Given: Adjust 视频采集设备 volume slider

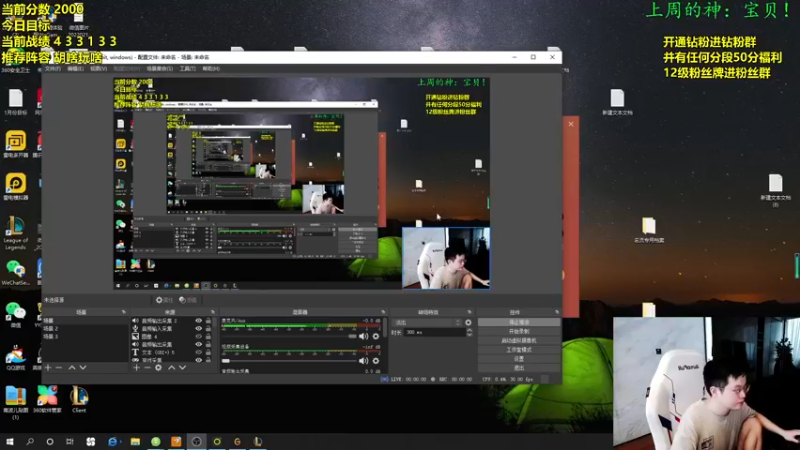Looking at the screenshot, I should point(289,361).
